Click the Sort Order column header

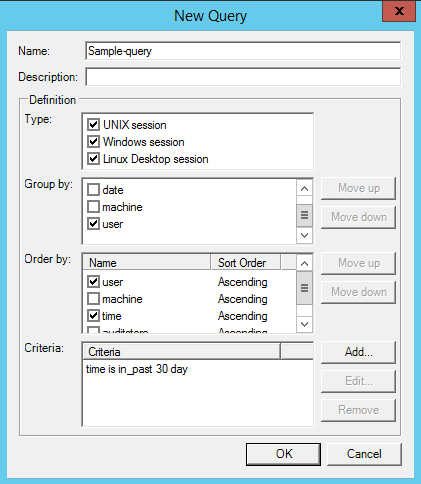point(246,263)
